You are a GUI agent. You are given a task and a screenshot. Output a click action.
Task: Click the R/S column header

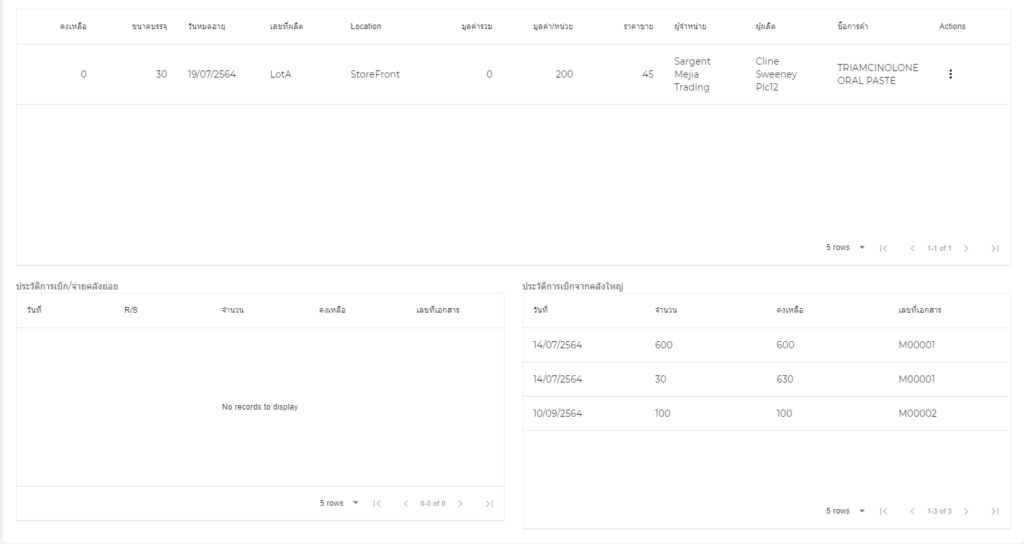tap(131, 310)
